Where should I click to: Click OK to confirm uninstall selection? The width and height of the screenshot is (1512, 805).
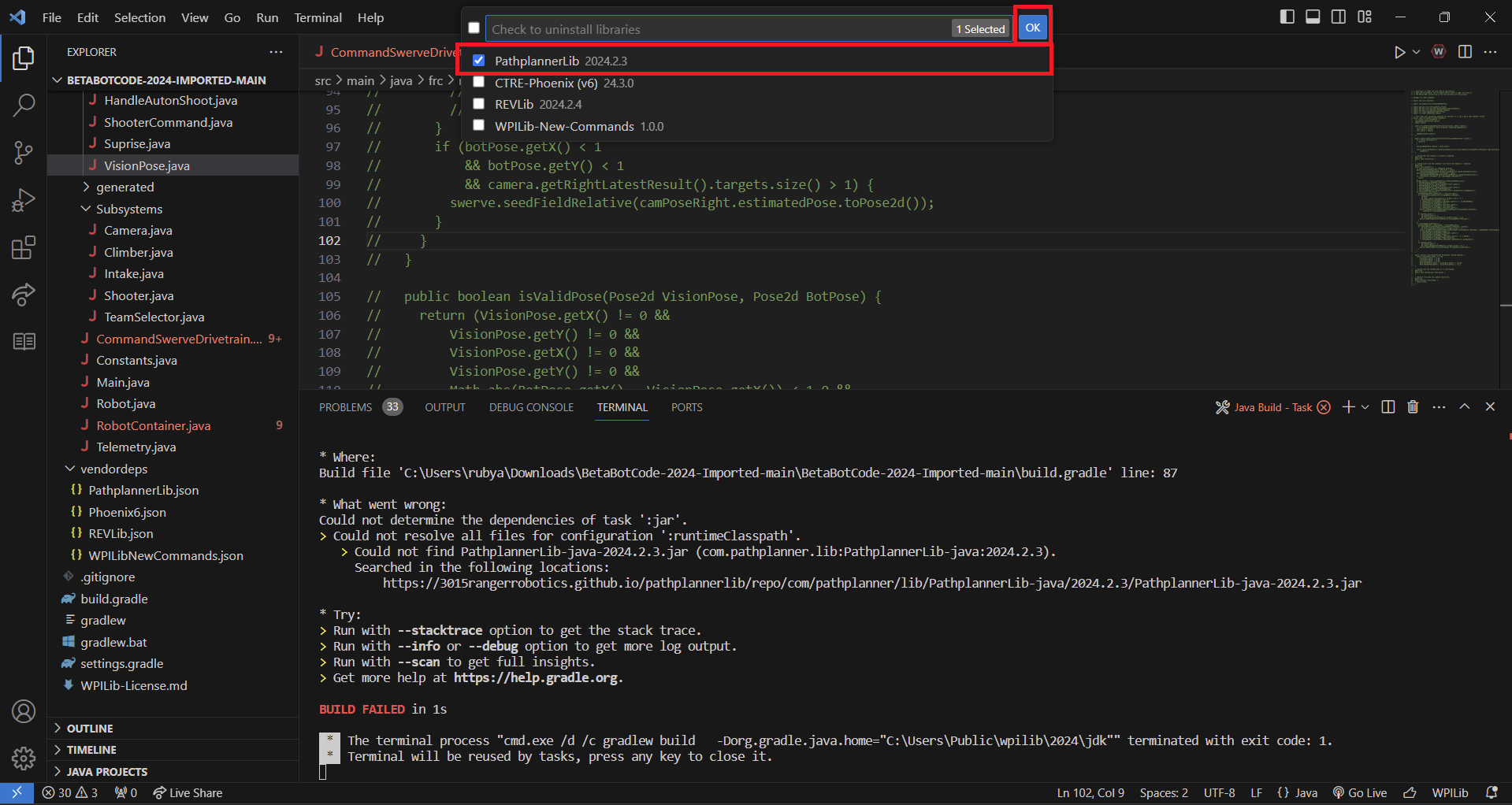click(1032, 28)
